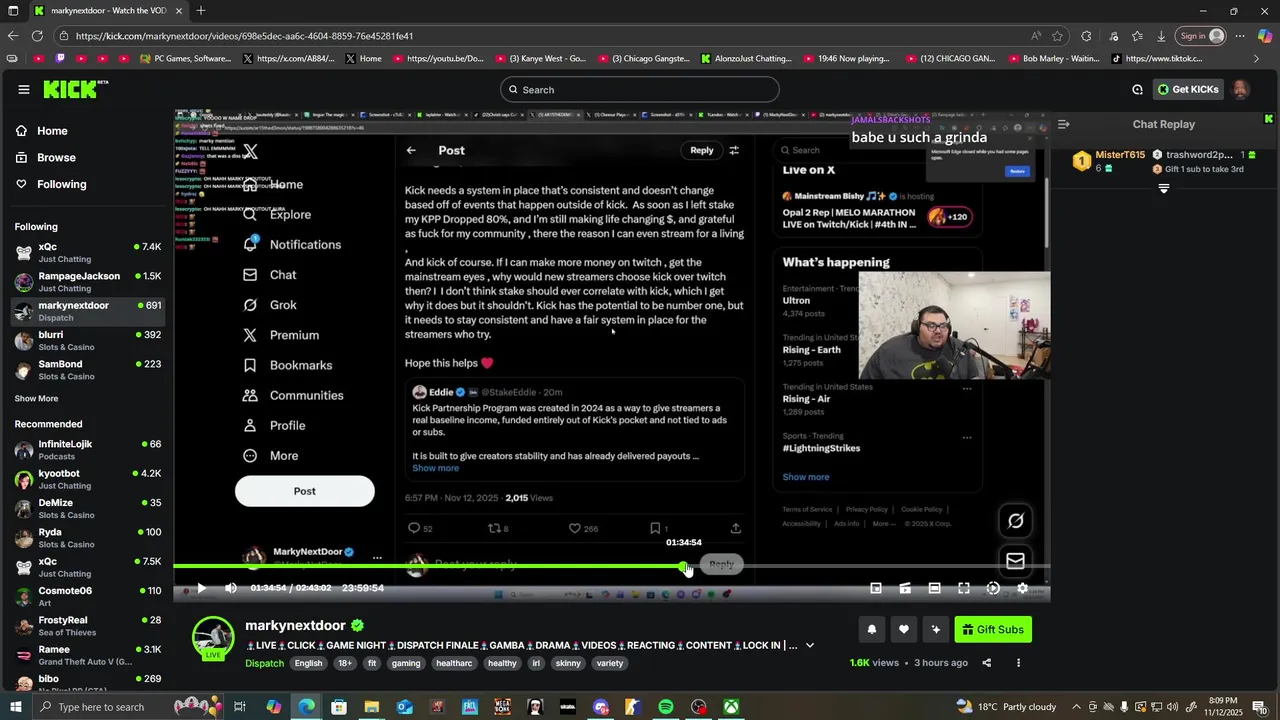Focus the Kick search box
1280x720 pixels.
(x=639, y=89)
